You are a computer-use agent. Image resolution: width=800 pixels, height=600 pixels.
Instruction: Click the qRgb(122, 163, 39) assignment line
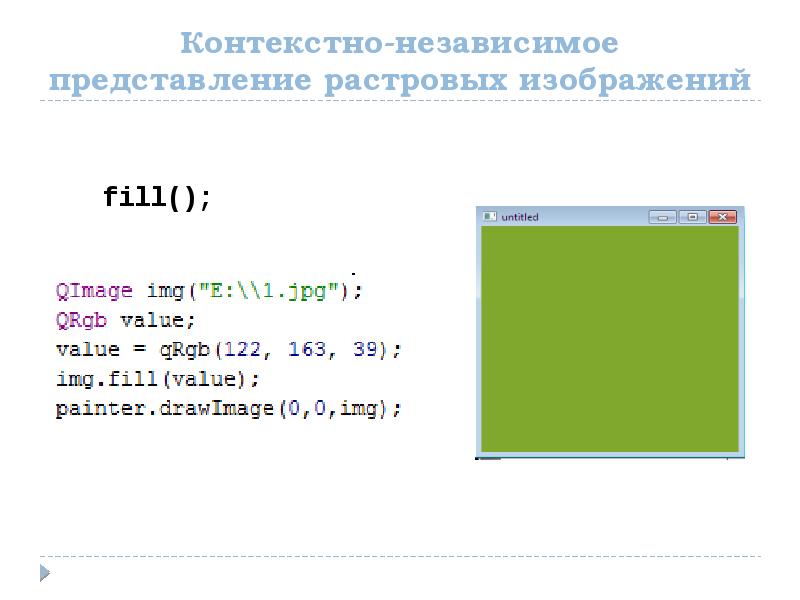[228, 349]
